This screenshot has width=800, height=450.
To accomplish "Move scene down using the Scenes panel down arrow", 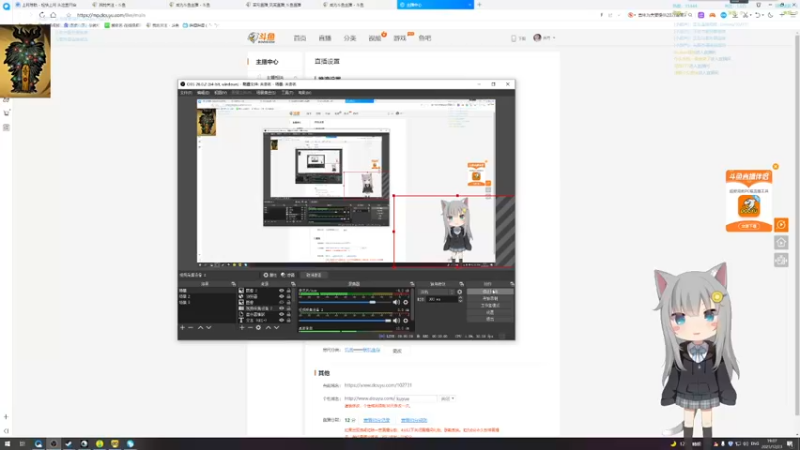I will coord(209,328).
